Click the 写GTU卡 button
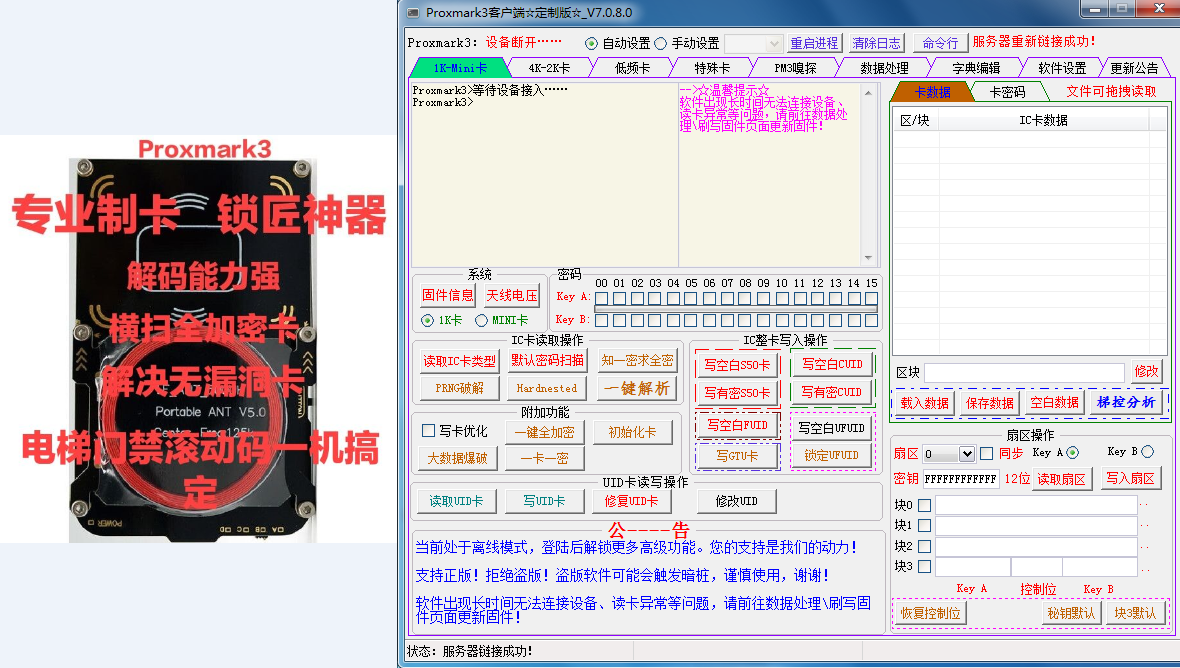The height and width of the screenshot is (668, 1180). click(738, 456)
